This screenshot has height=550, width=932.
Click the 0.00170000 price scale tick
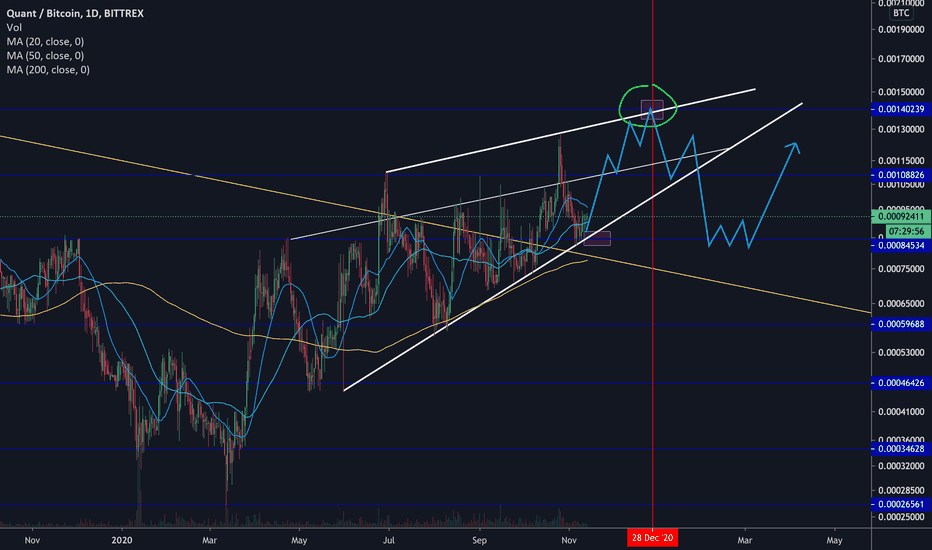[x=901, y=59]
